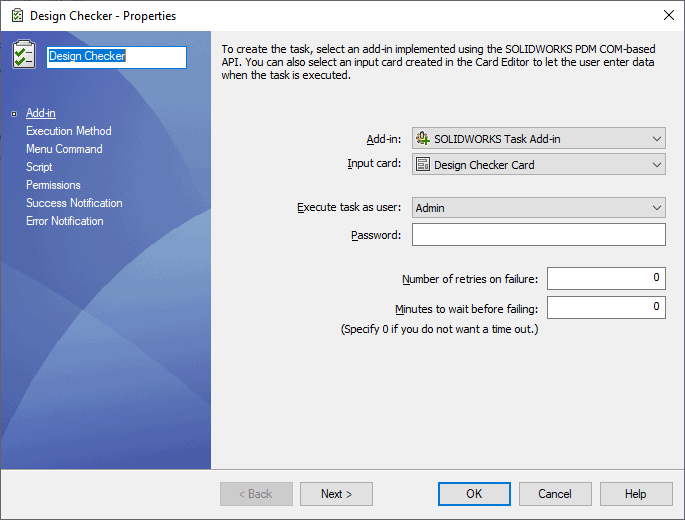Open Error Notification page
The height and width of the screenshot is (520, 685).
pos(65,221)
